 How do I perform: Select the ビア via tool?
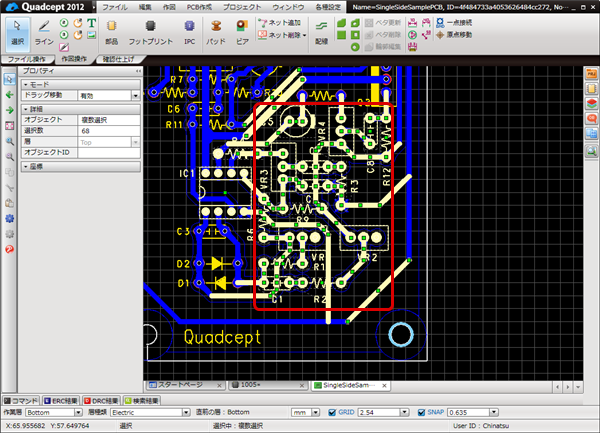(242, 33)
